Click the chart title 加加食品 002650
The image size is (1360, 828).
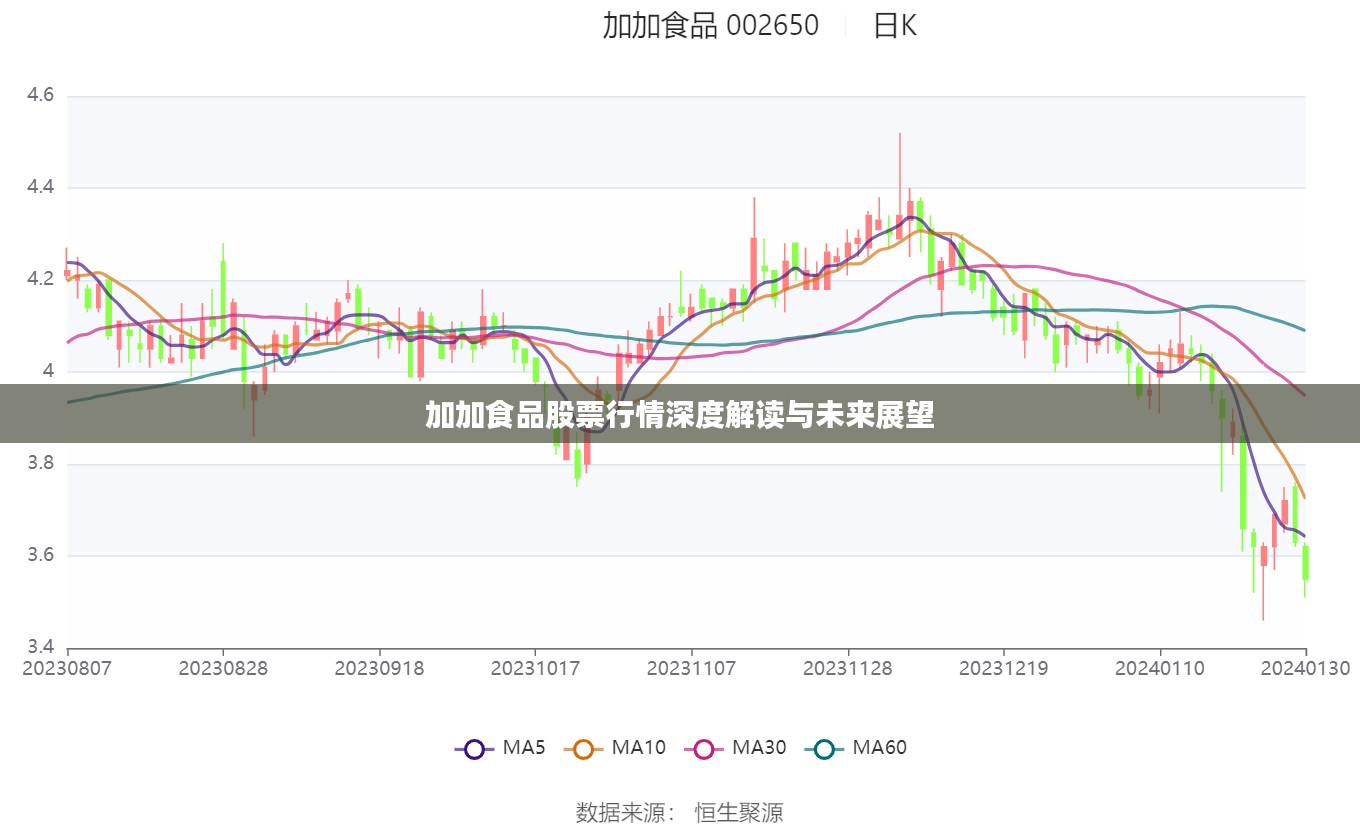click(710, 25)
